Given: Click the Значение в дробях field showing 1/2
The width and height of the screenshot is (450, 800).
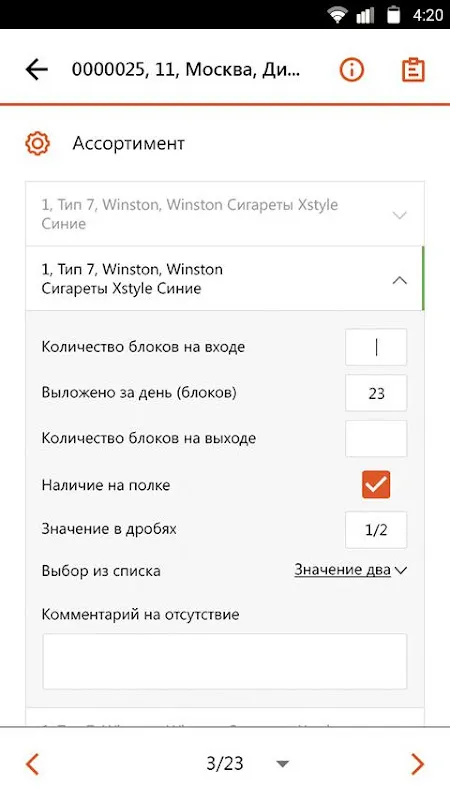Looking at the screenshot, I should 376,530.
